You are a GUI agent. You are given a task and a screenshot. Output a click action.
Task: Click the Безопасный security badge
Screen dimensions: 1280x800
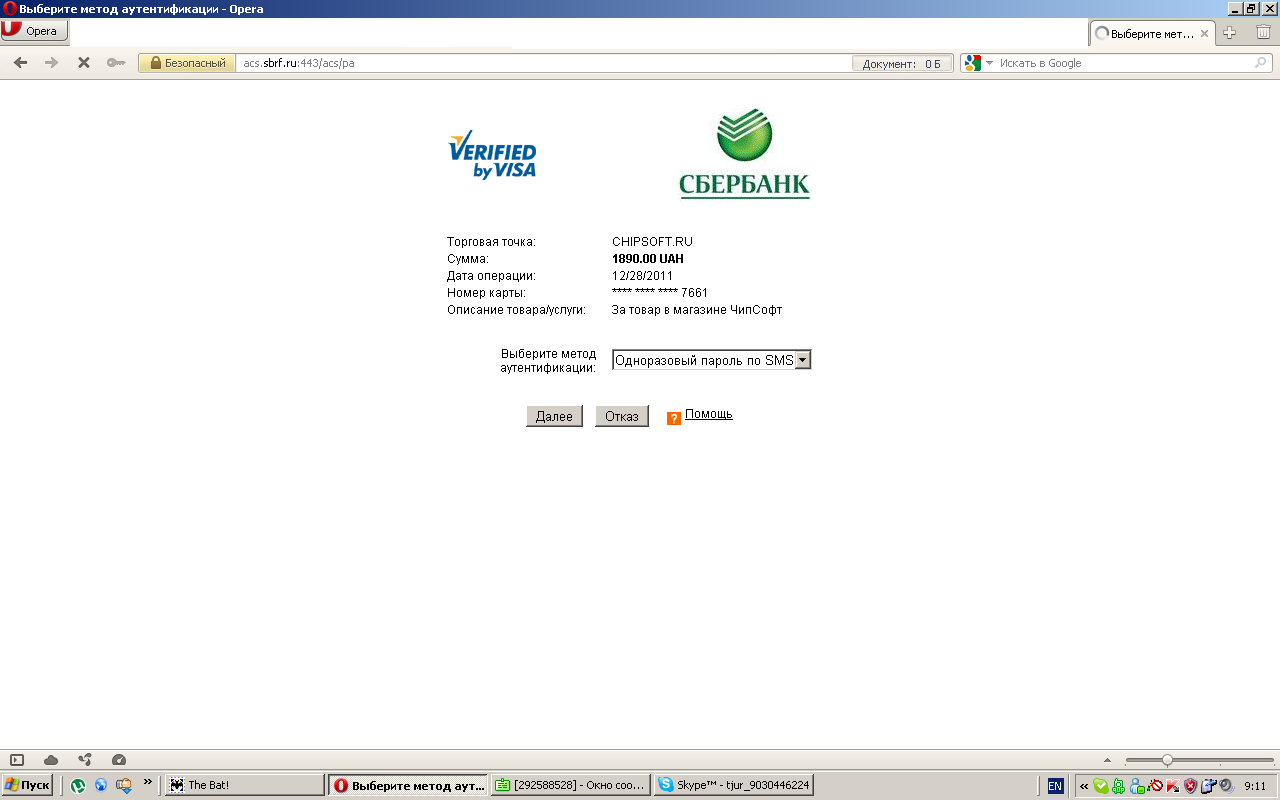[188, 63]
